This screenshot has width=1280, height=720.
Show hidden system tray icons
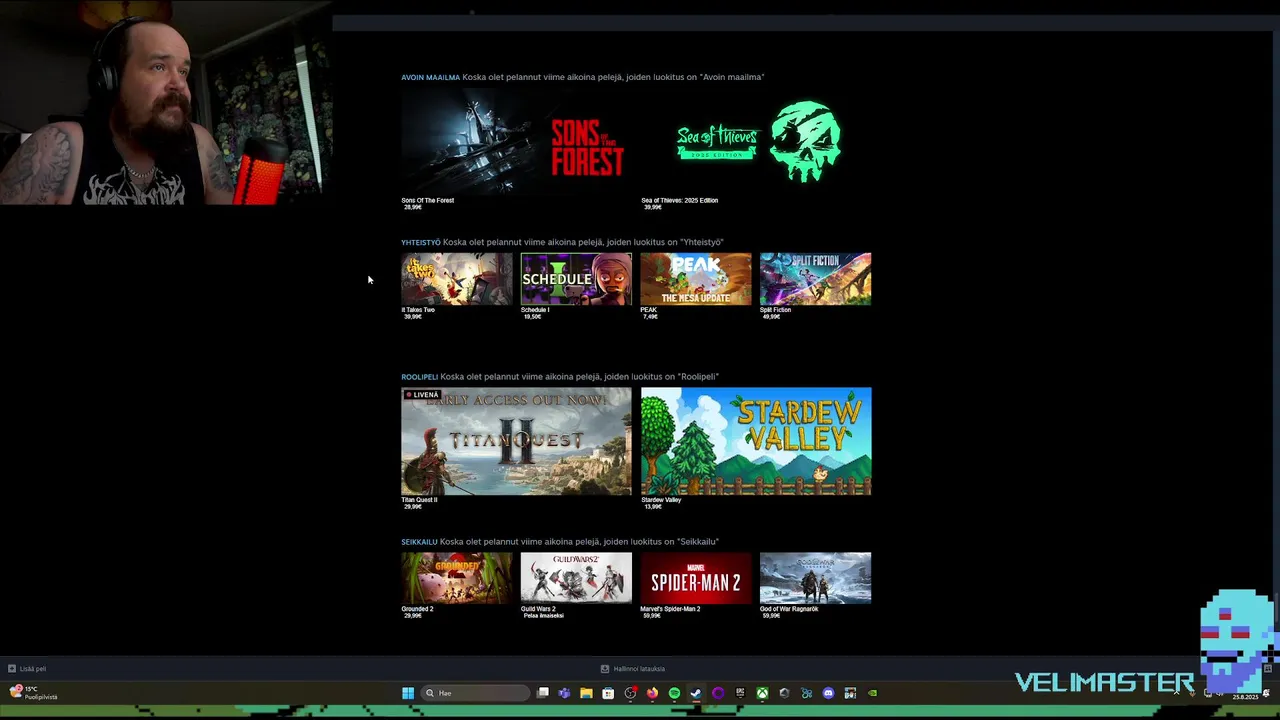tap(1176, 693)
